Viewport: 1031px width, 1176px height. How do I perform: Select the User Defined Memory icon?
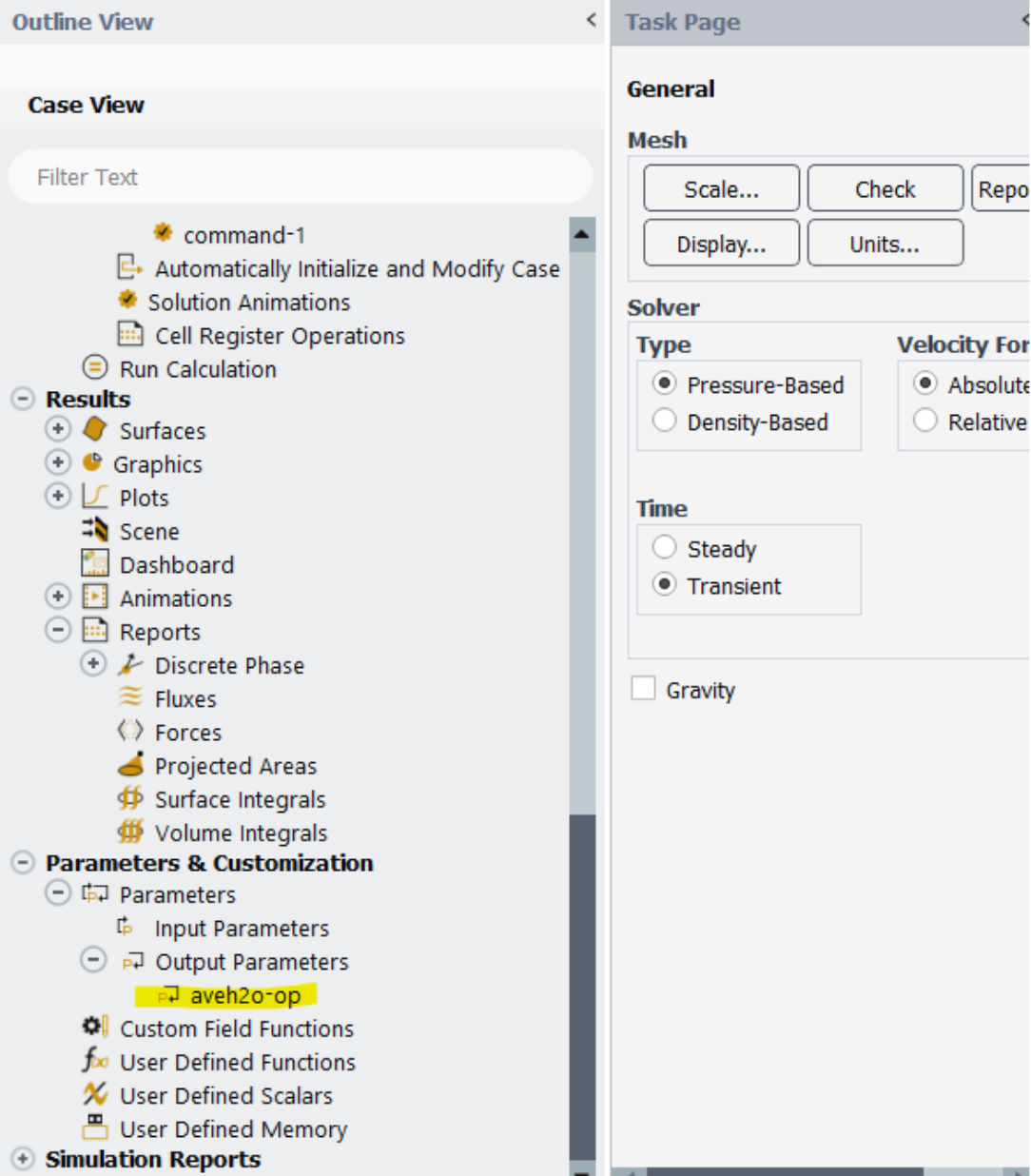(x=95, y=1127)
